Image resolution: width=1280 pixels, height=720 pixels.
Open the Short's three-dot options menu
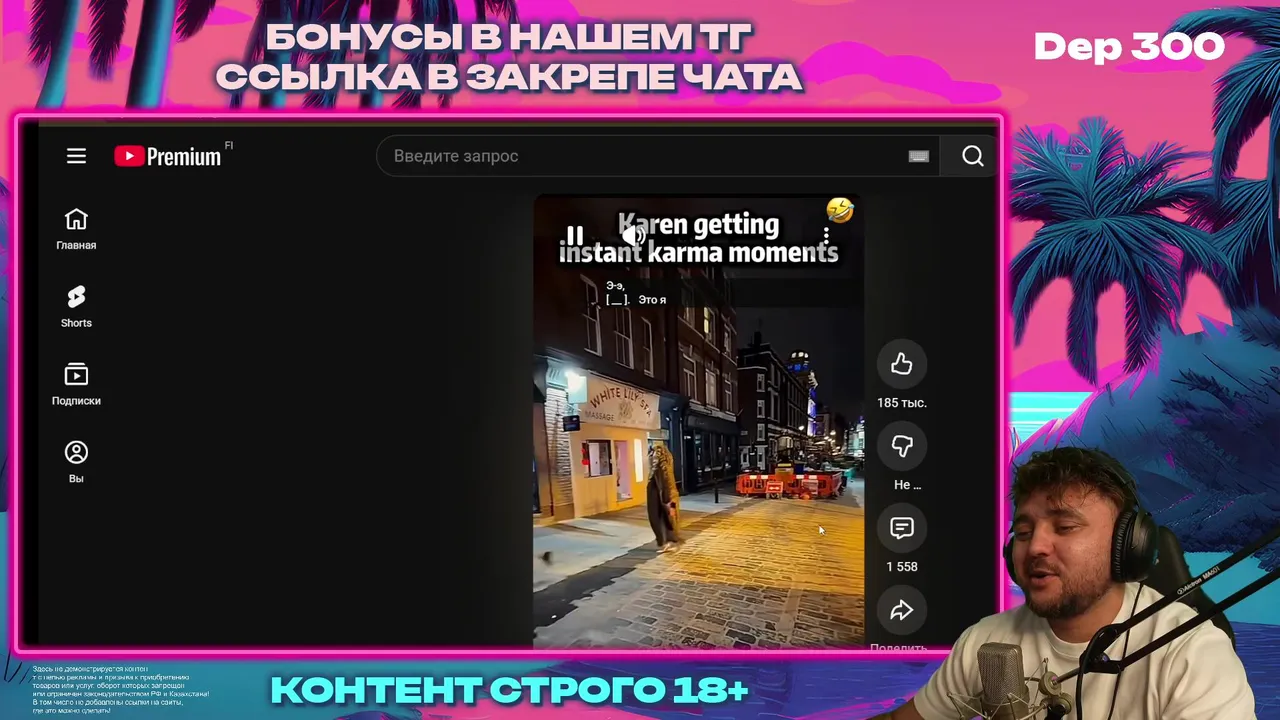826,236
